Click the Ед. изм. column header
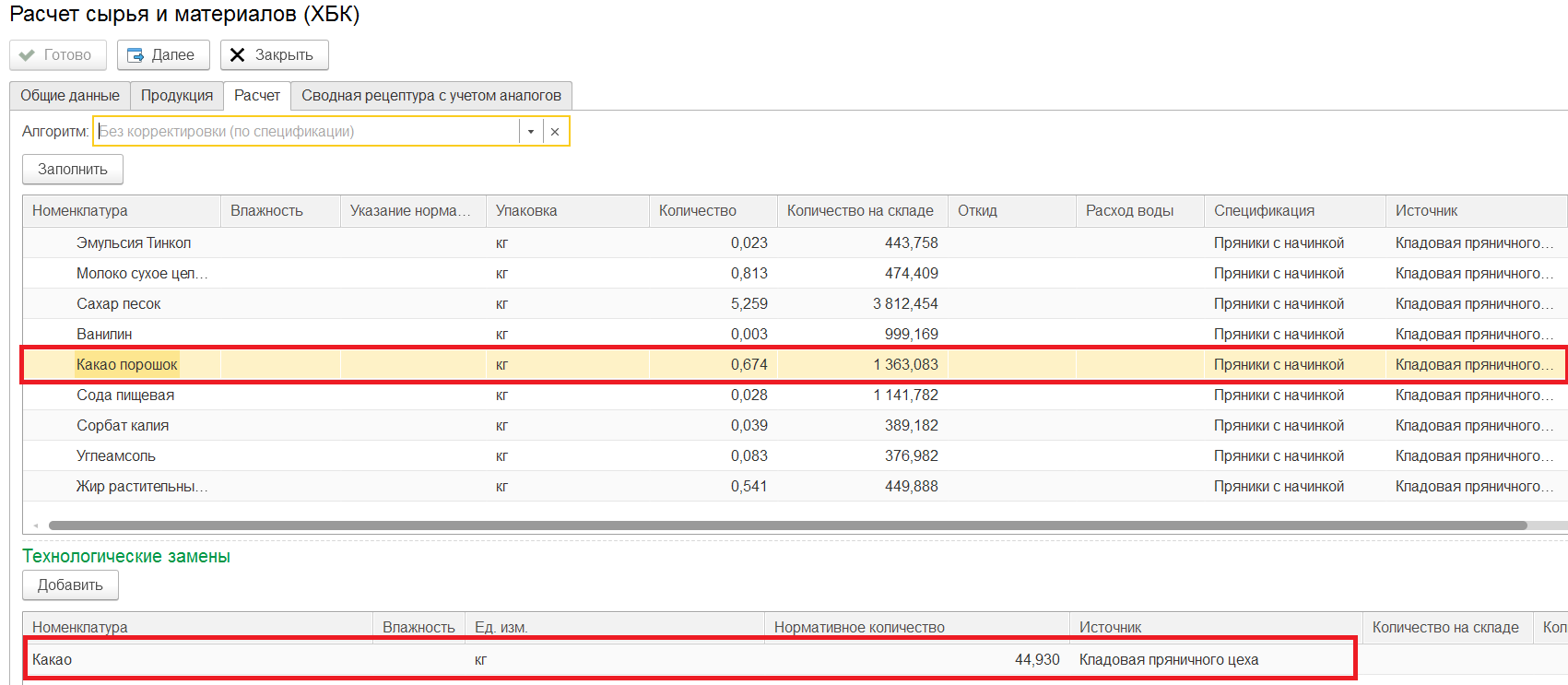 [615, 627]
